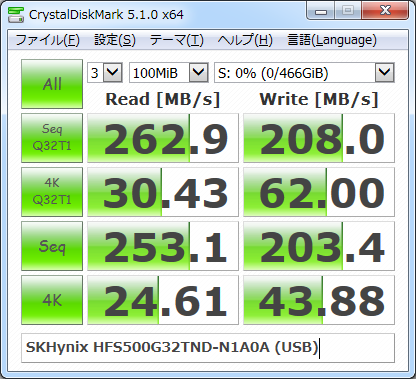Click the Seq Q32T1 write result 208.0

319,138
